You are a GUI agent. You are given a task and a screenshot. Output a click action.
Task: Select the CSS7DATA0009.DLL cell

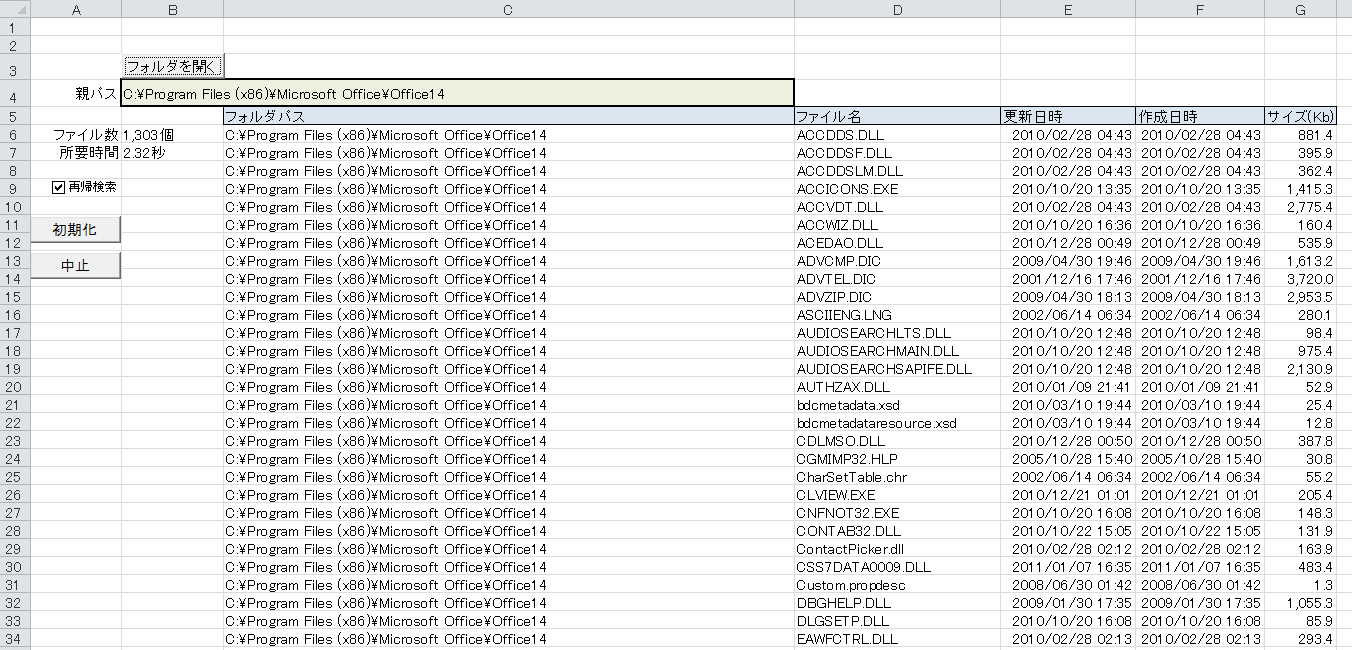(897, 566)
